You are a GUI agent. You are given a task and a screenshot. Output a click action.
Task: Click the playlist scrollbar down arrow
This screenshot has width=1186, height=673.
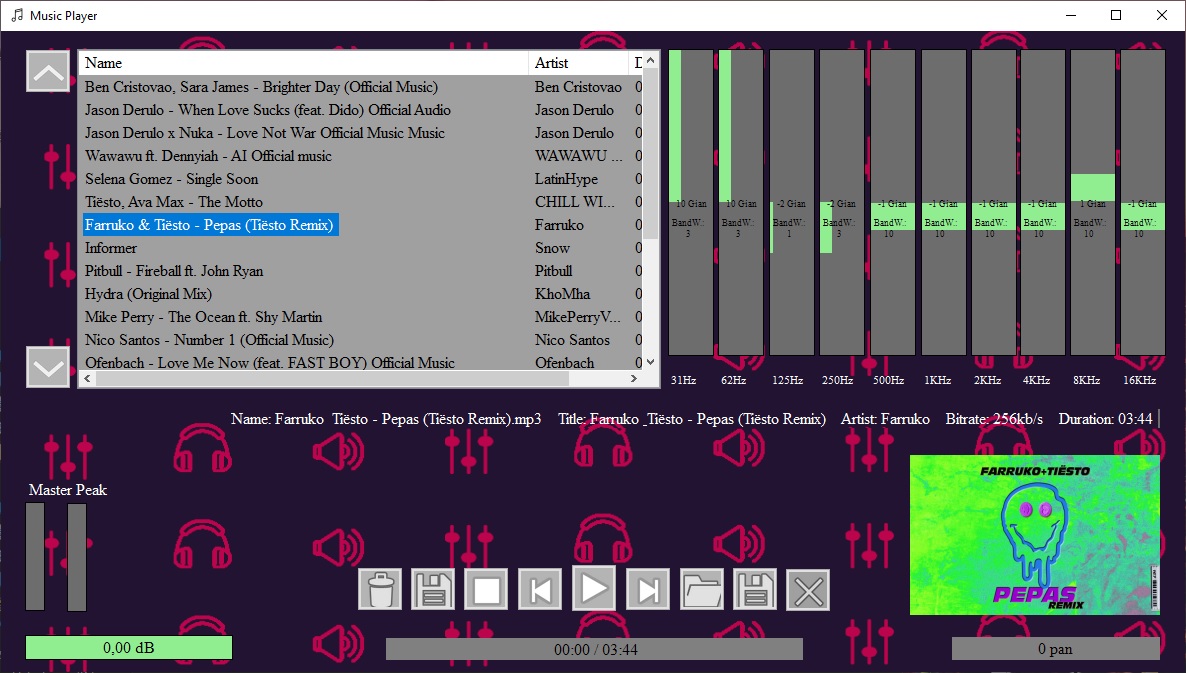pos(650,363)
